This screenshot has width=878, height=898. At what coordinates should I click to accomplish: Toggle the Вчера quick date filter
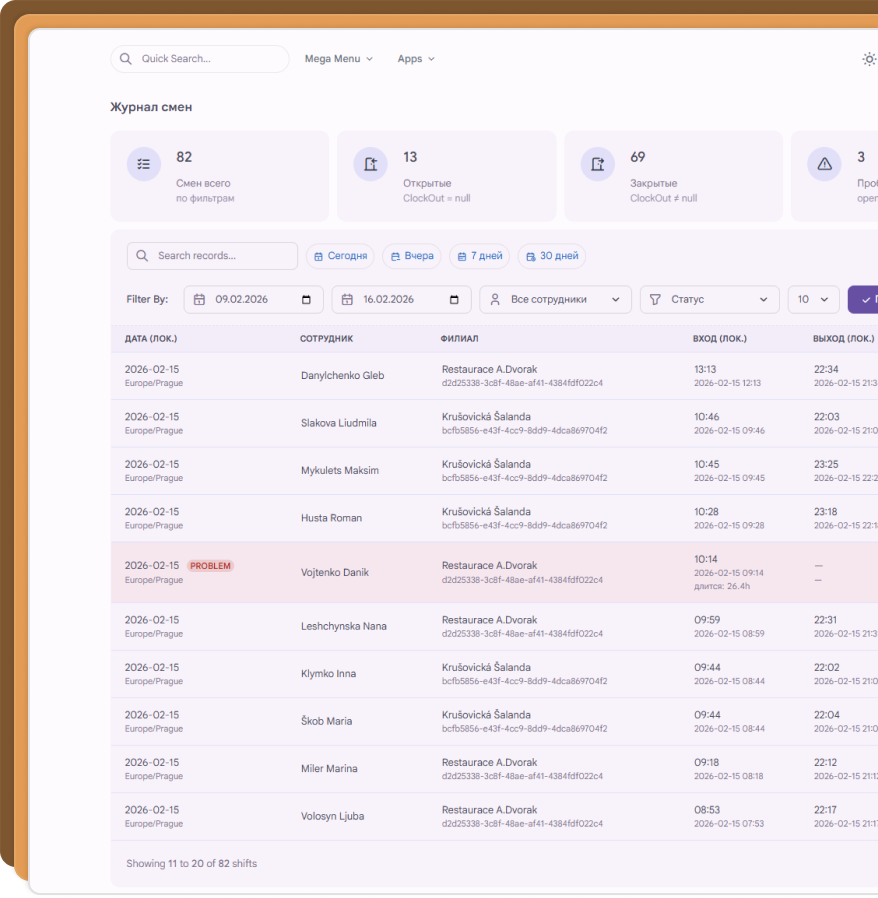412,256
